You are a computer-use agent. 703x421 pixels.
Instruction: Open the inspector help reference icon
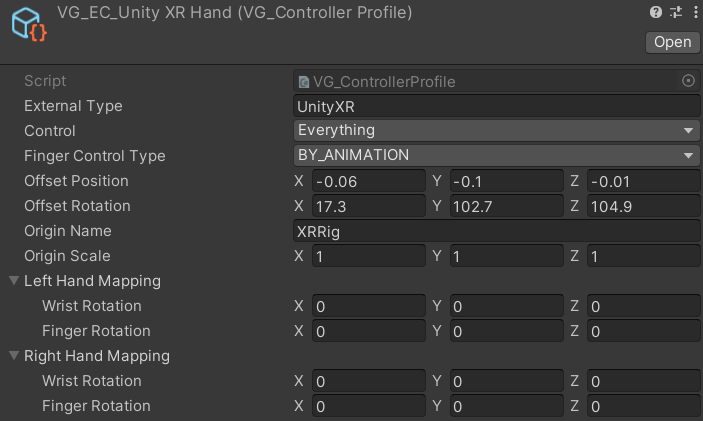pyautogui.click(x=655, y=12)
